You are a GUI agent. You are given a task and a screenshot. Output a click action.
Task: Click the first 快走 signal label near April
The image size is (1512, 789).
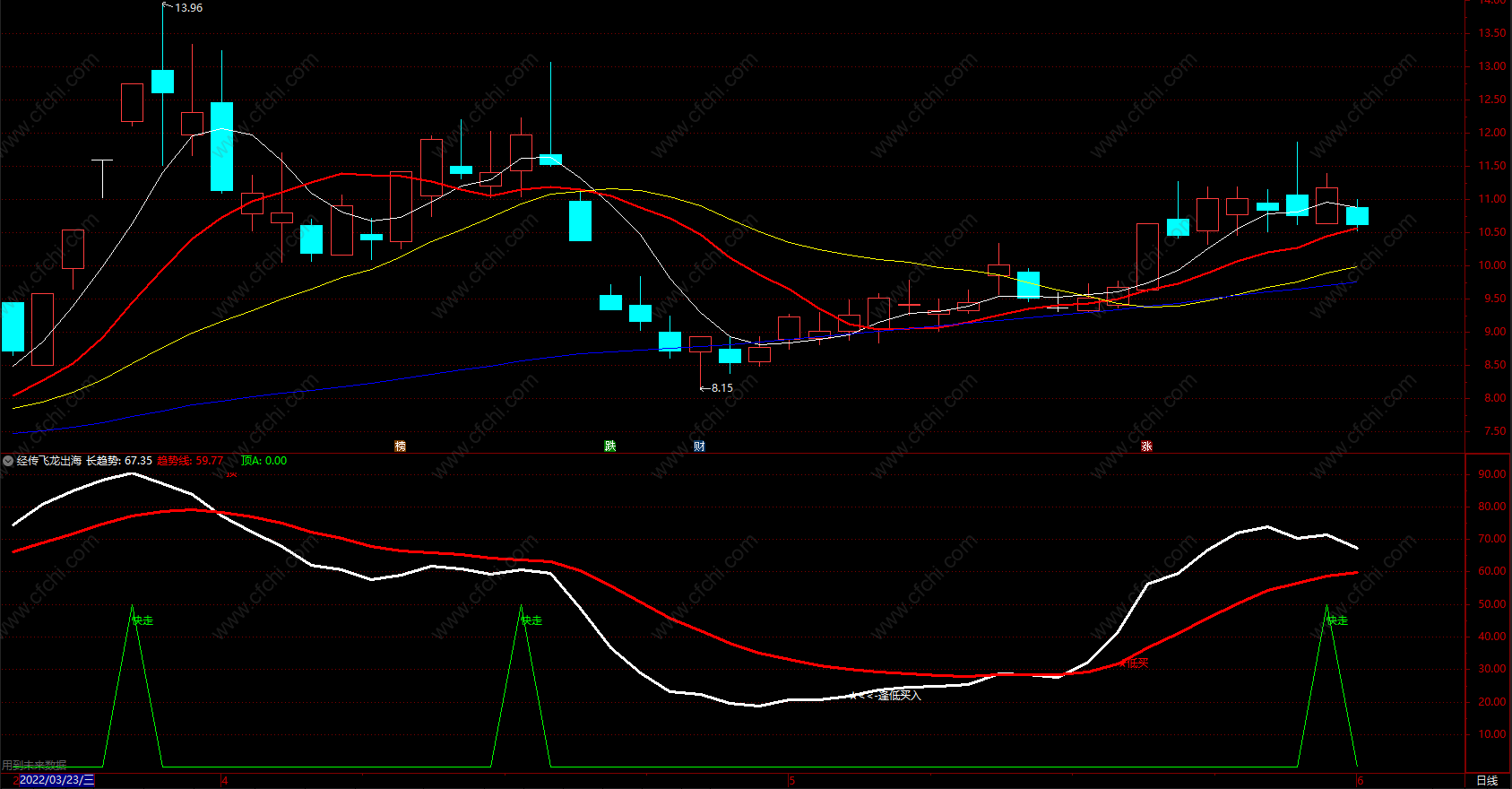click(143, 620)
